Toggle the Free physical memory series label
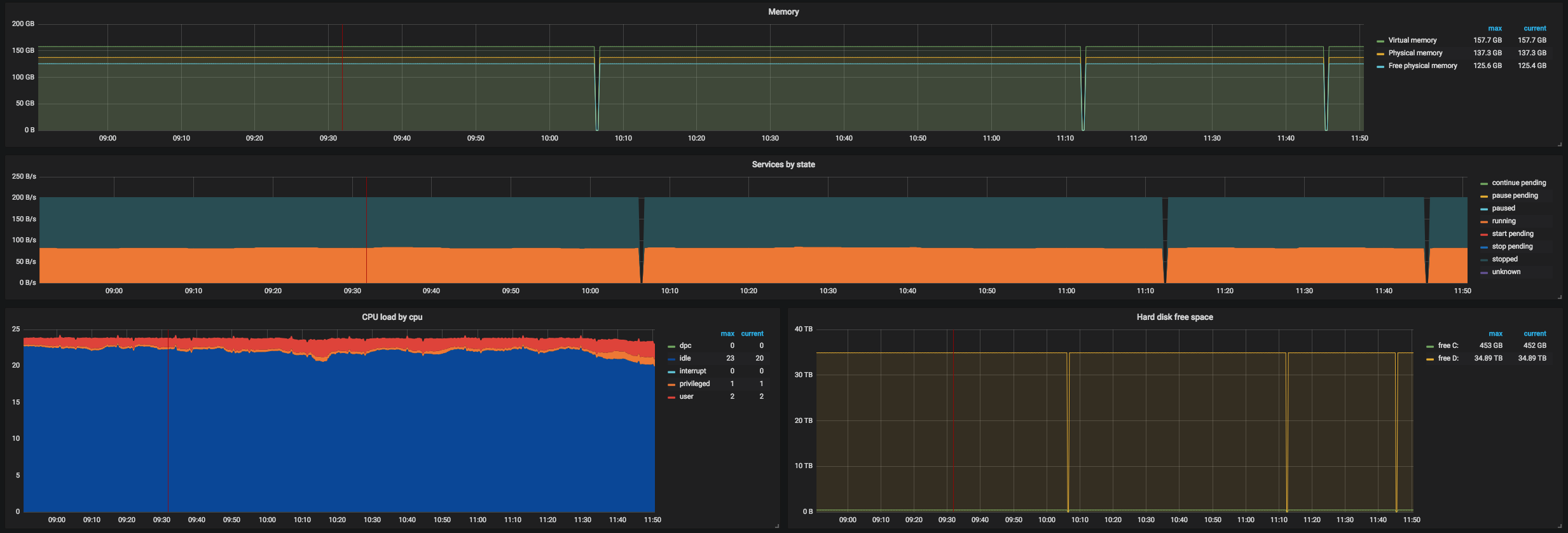1568x533 pixels. tap(1422, 66)
